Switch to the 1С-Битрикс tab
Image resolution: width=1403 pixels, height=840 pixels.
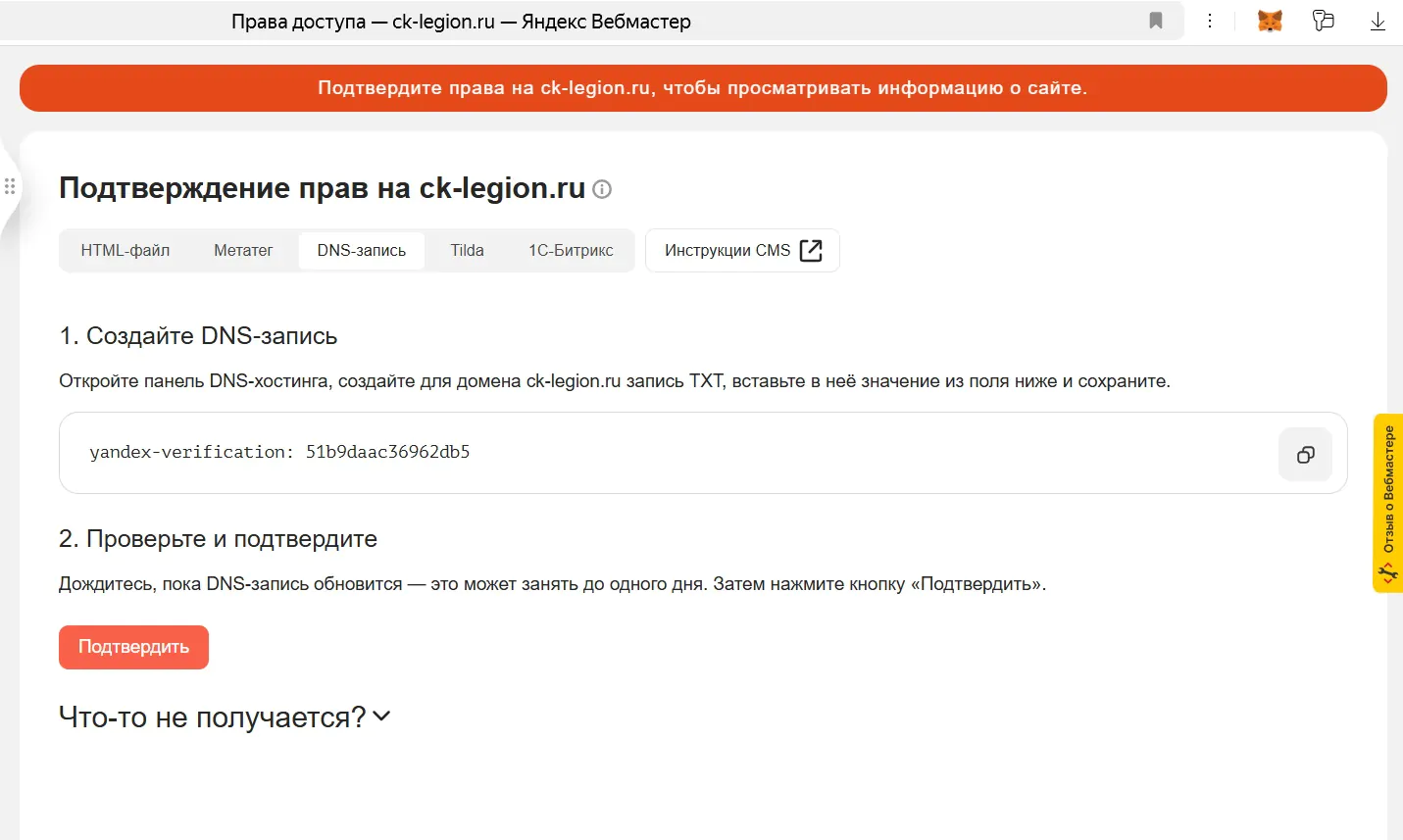(x=571, y=250)
